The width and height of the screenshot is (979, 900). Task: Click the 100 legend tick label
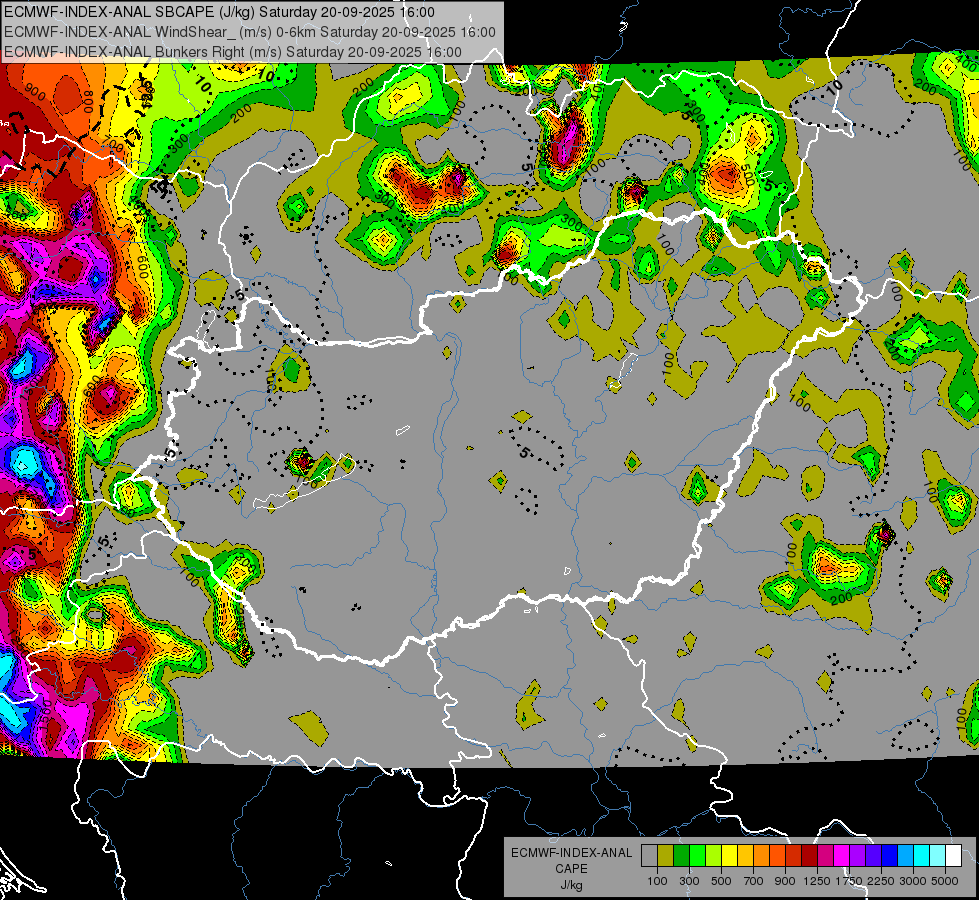pos(657,881)
